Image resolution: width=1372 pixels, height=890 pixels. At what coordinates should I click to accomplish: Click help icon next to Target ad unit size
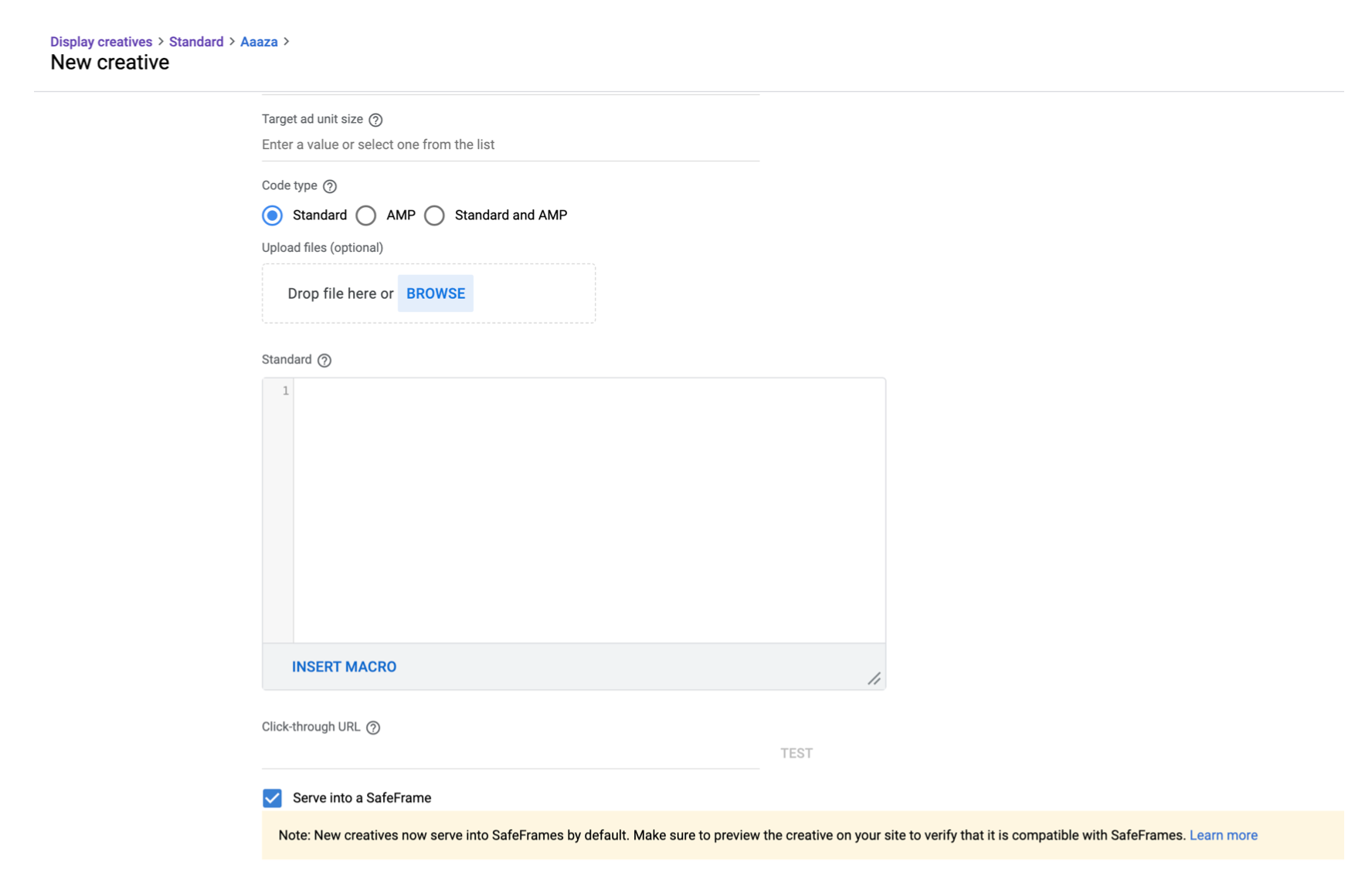pos(375,120)
